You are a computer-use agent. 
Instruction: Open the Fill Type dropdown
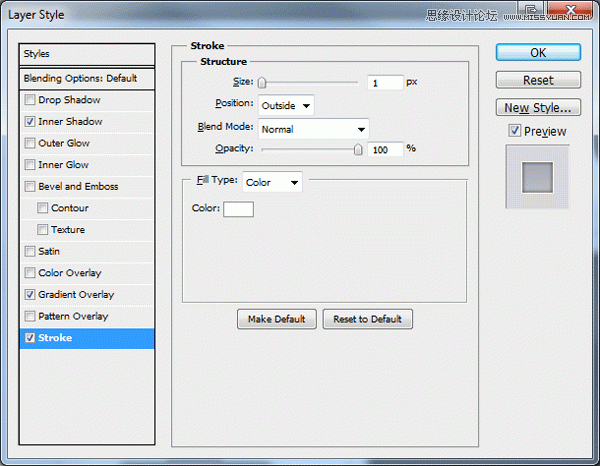(272, 182)
